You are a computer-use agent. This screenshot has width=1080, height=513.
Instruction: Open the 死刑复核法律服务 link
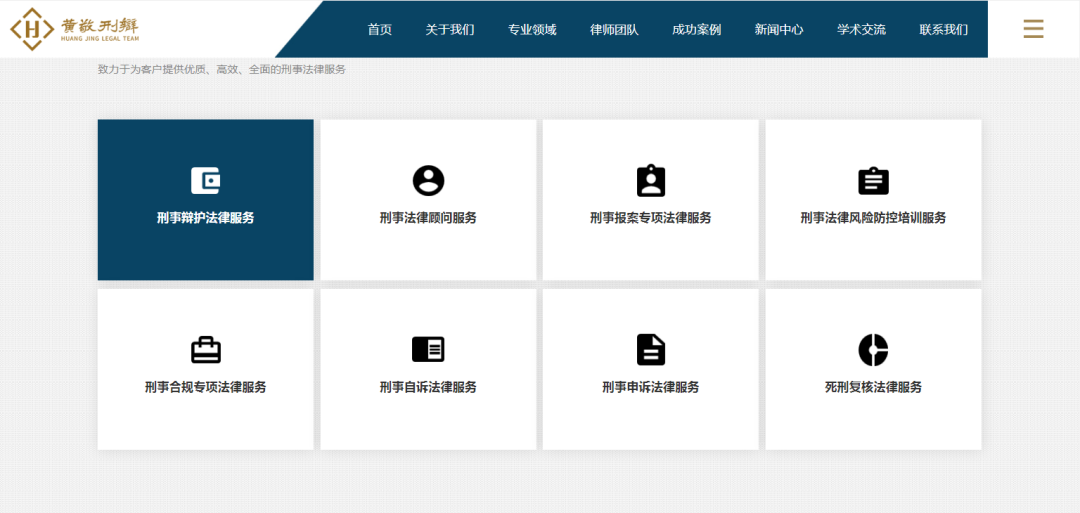[x=873, y=388]
